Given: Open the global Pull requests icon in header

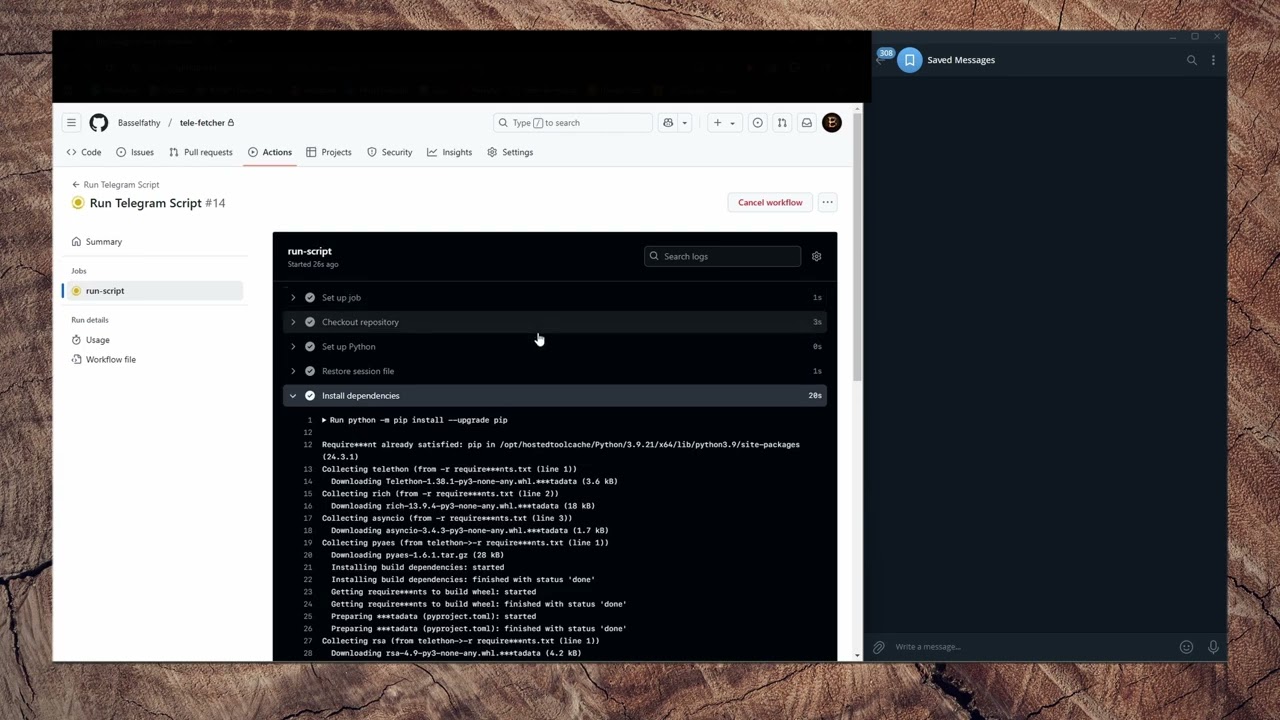Looking at the screenshot, I should coord(782,123).
